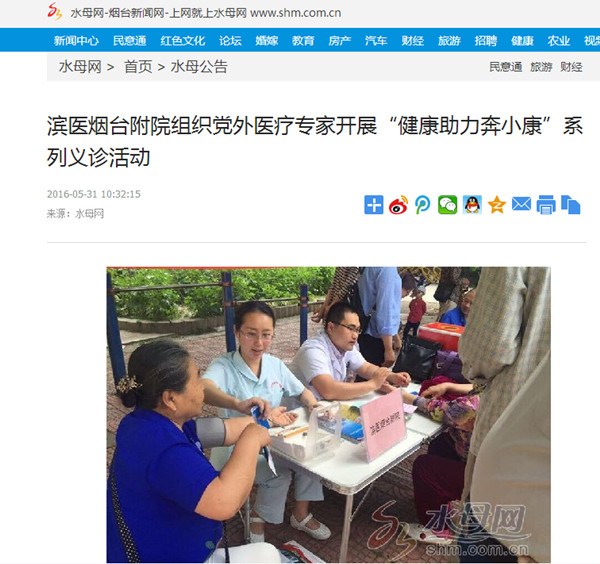This screenshot has height=564, width=600.
Task: Open 红色文化 navigation item
Action: pos(183,41)
